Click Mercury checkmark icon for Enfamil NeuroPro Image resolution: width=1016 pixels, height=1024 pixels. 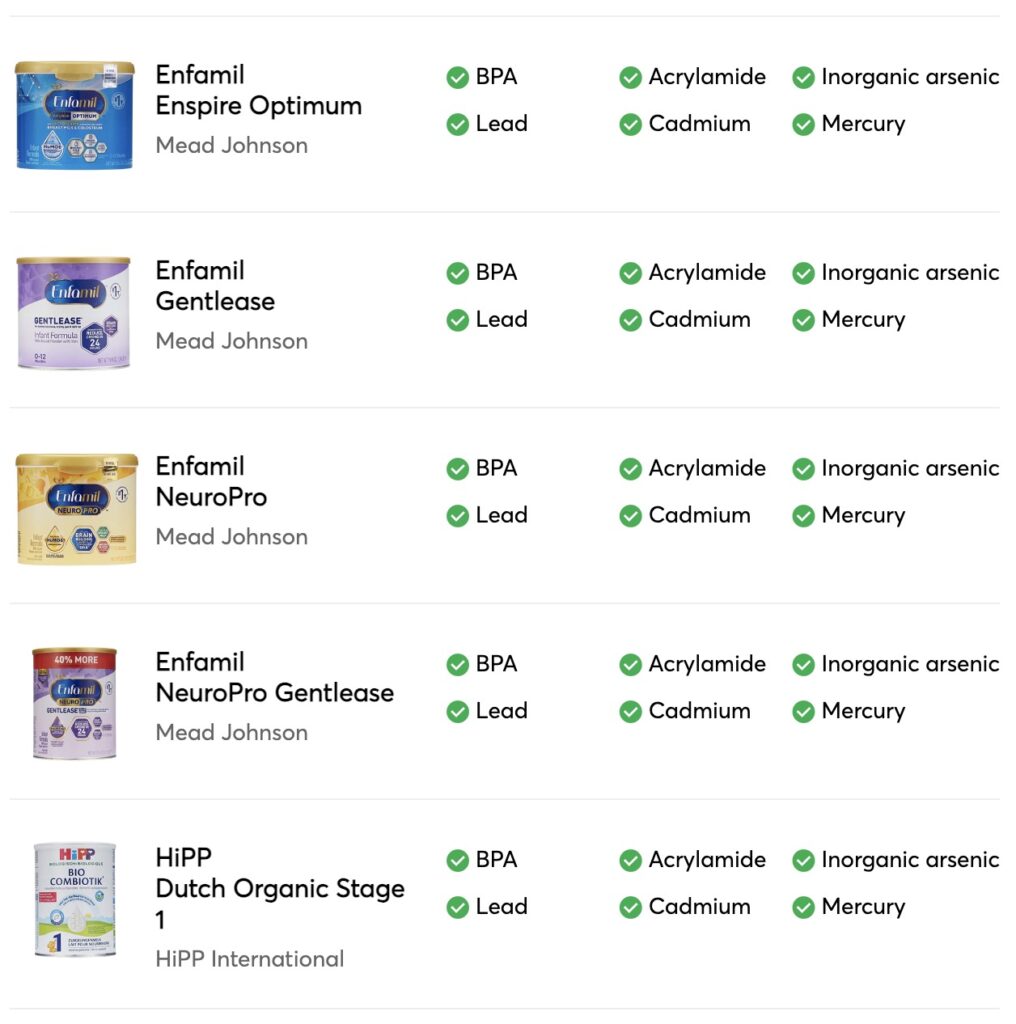coord(803,516)
